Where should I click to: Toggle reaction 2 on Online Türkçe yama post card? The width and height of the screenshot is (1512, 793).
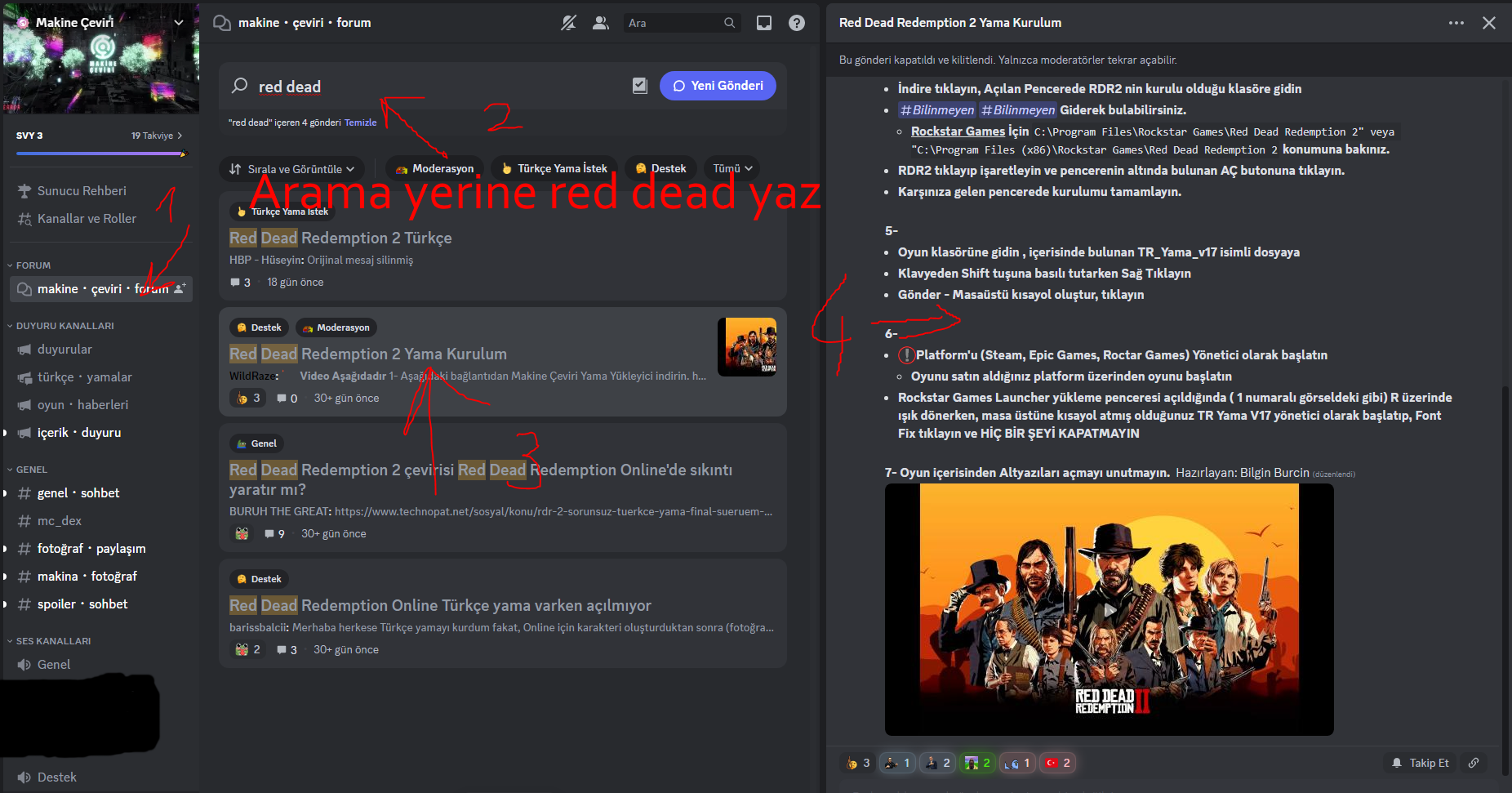(x=248, y=649)
